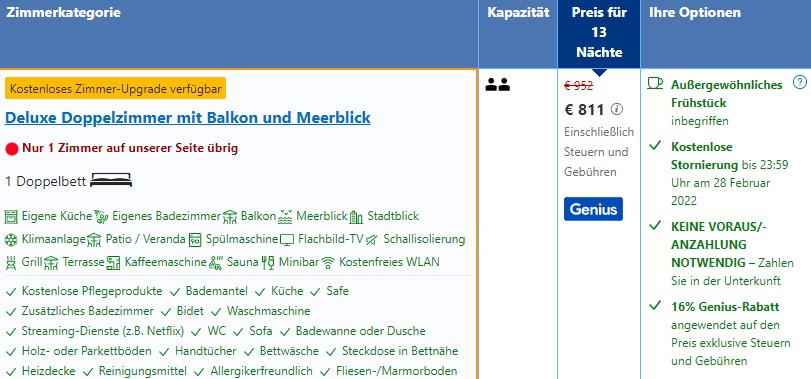Click the help question mark icon beside Frühstück

[x=800, y=83]
